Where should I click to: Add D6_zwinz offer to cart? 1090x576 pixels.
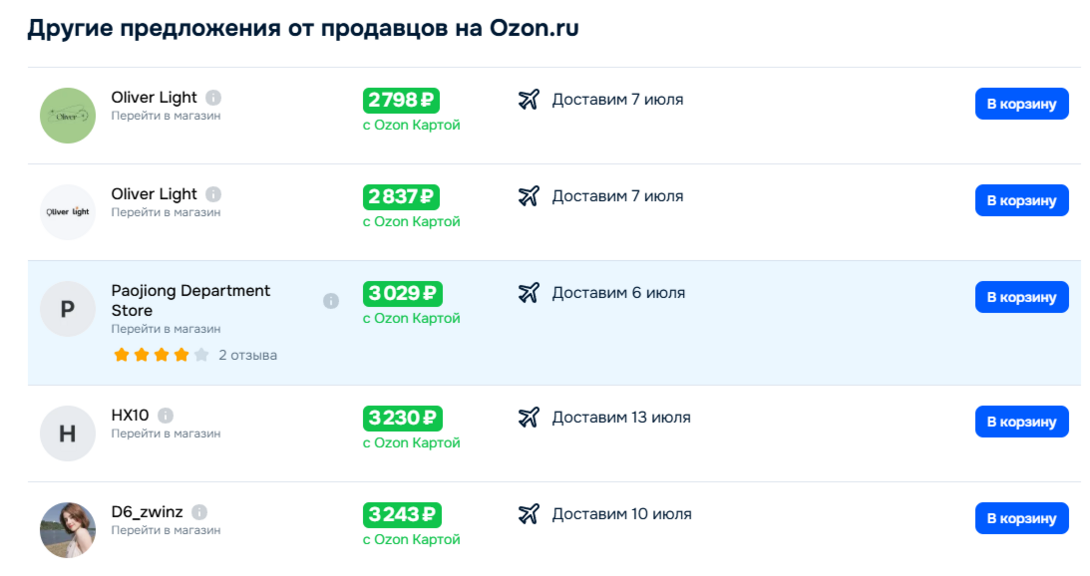click(x=1021, y=518)
